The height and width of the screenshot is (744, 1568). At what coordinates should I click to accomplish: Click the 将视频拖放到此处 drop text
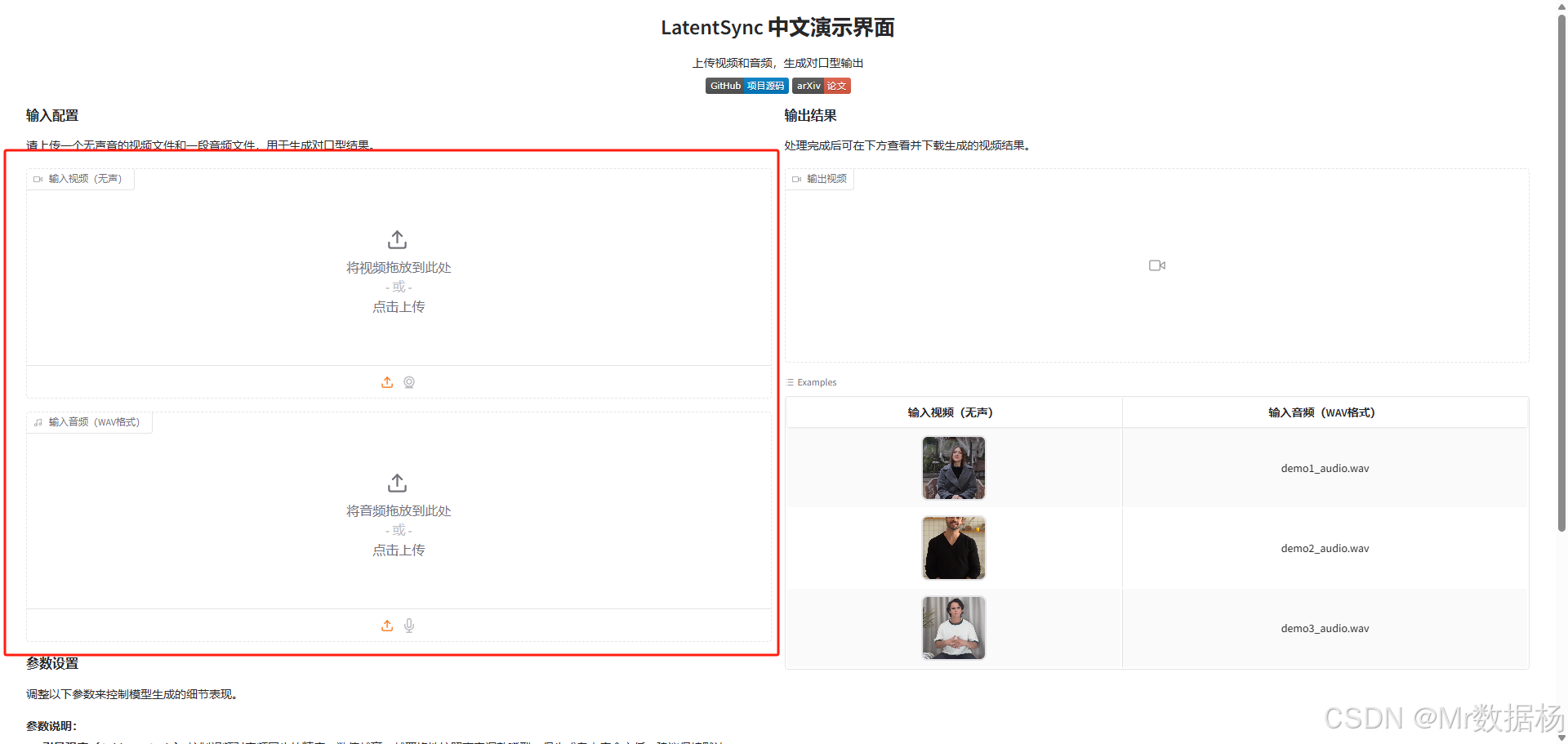point(399,268)
